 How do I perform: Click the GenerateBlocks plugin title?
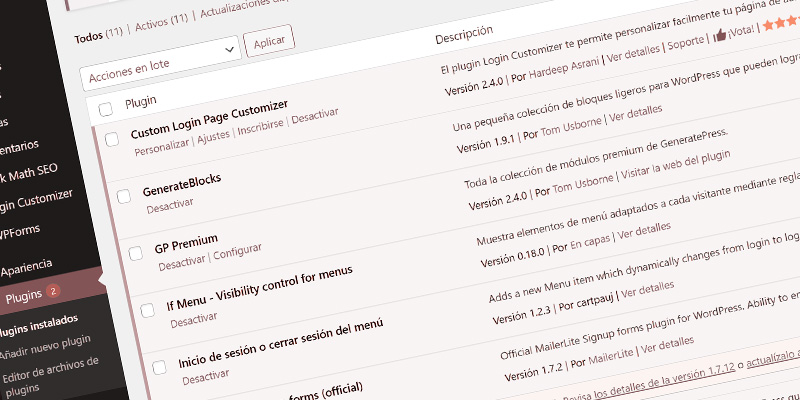182,185
